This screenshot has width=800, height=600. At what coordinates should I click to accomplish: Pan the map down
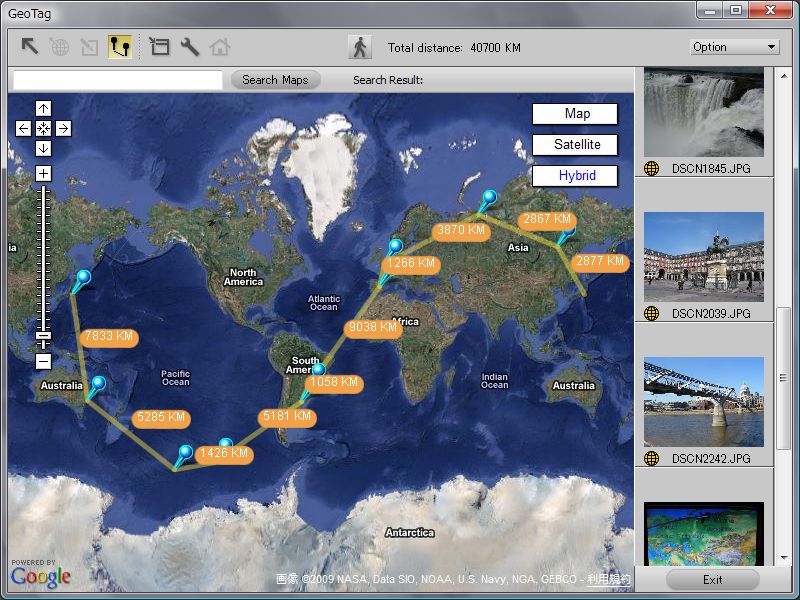point(43,148)
